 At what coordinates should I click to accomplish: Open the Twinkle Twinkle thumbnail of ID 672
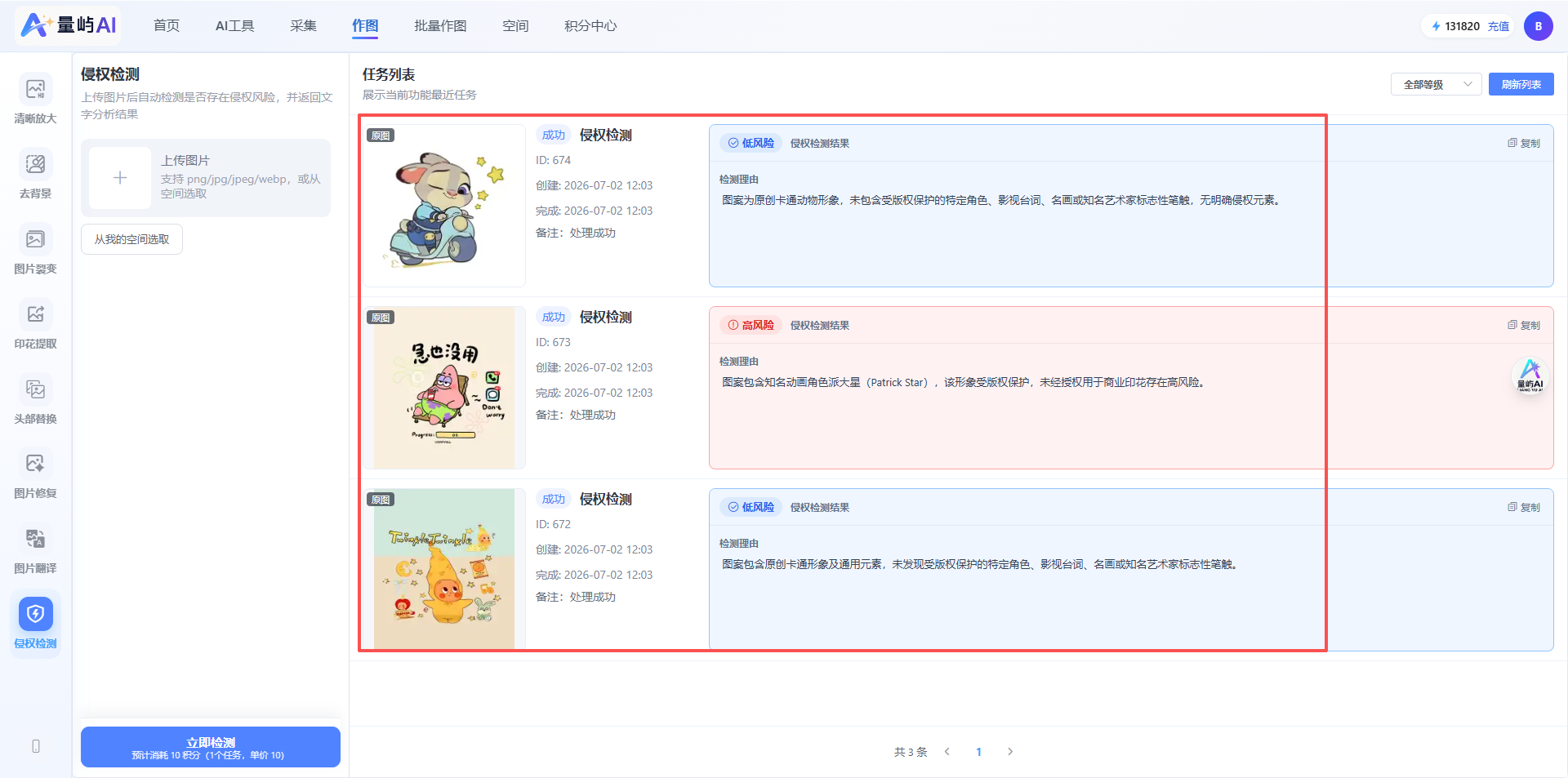click(444, 569)
